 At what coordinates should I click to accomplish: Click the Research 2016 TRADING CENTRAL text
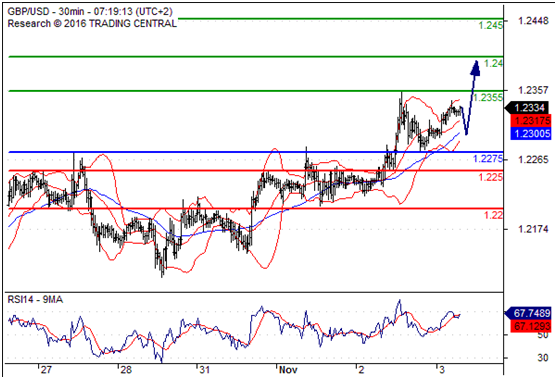click(x=92, y=24)
